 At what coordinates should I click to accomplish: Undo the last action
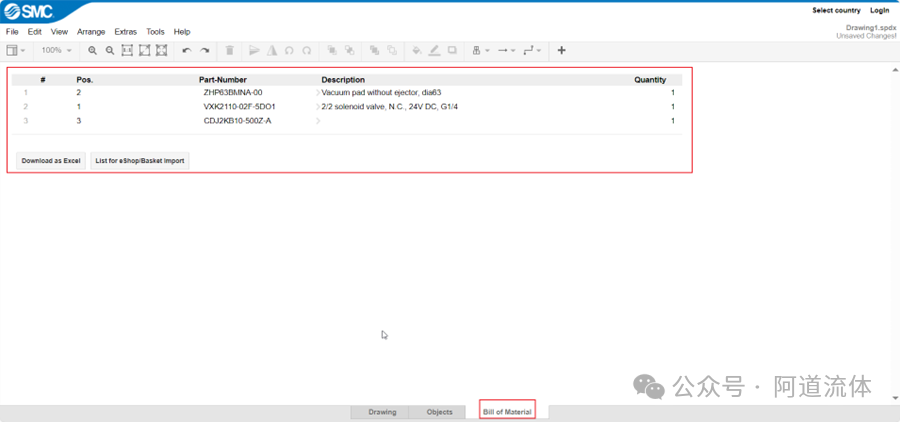click(187, 51)
